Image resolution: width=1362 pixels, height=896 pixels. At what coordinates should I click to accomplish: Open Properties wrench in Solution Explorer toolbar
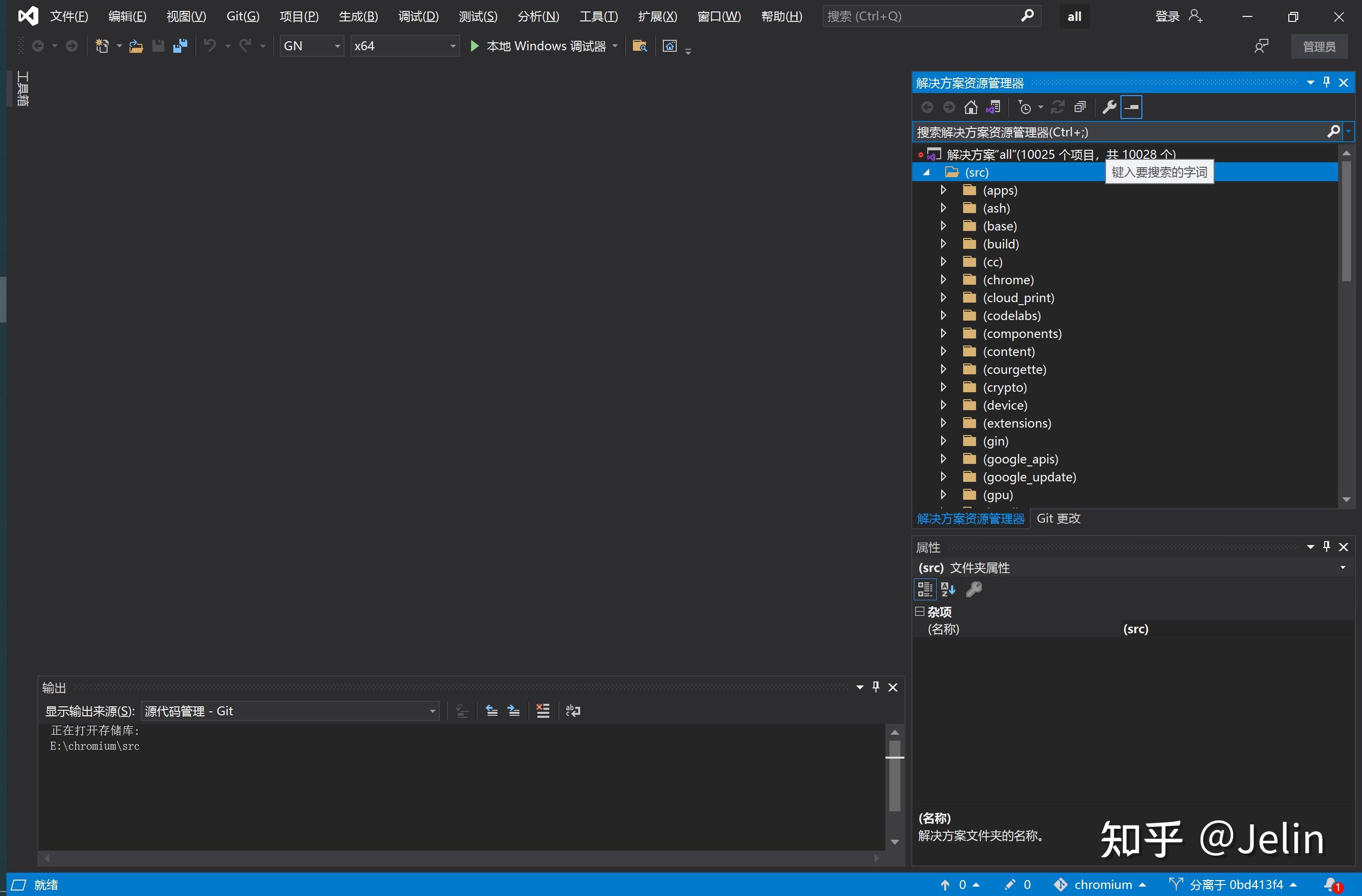(x=1109, y=107)
